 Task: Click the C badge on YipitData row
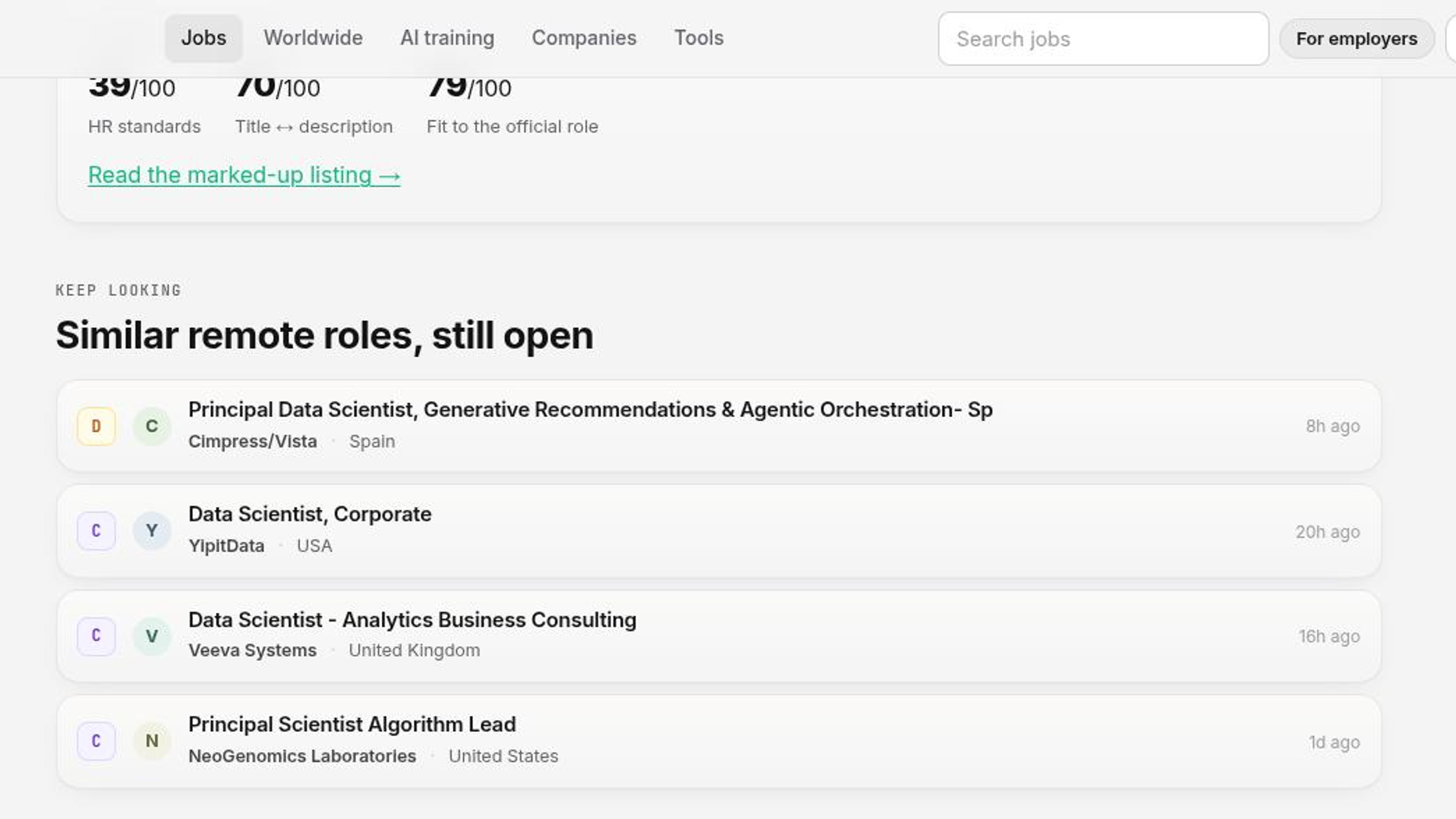(96, 531)
